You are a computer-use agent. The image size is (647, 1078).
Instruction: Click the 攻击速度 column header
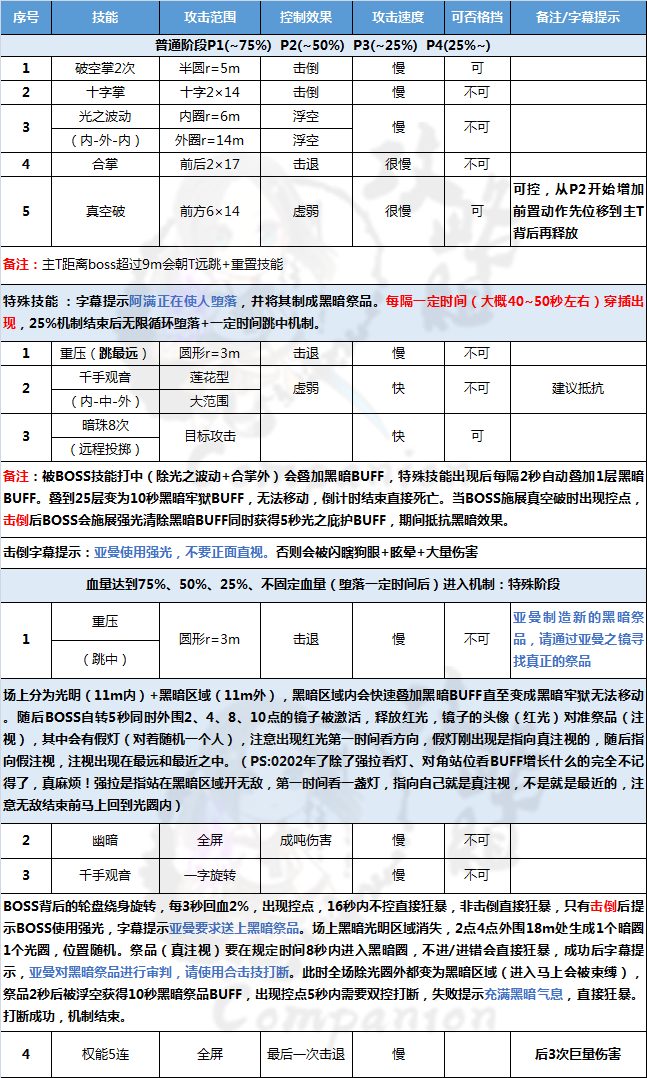(x=398, y=17)
